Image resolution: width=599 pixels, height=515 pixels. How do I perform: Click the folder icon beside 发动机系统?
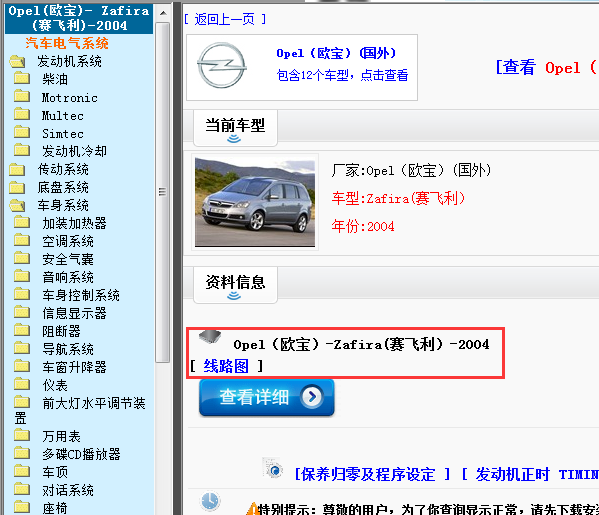(x=17, y=61)
